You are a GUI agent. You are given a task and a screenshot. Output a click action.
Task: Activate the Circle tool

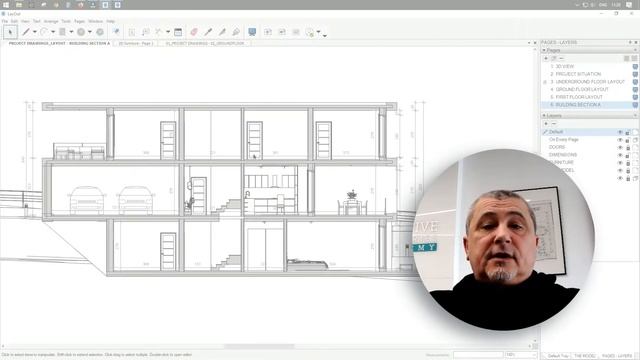[x=81, y=32]
